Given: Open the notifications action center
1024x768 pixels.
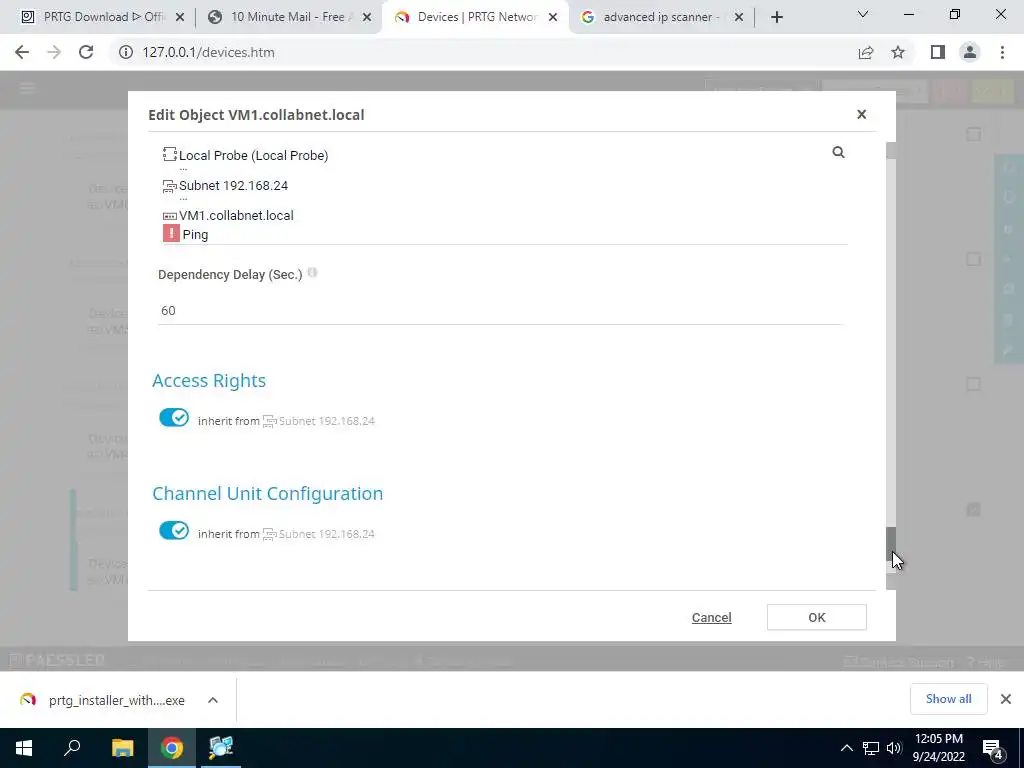Looking at the screenshot, I should [x=993, y=749].
